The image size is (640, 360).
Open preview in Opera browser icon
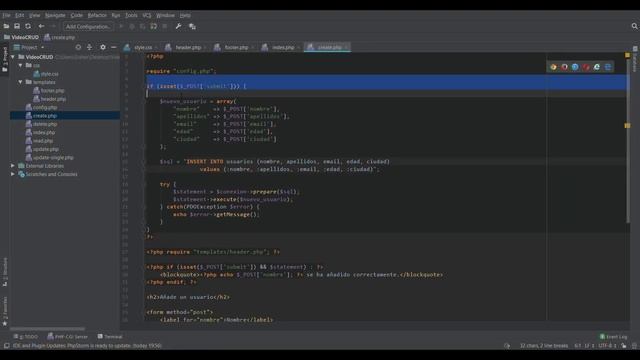(586, 67)
